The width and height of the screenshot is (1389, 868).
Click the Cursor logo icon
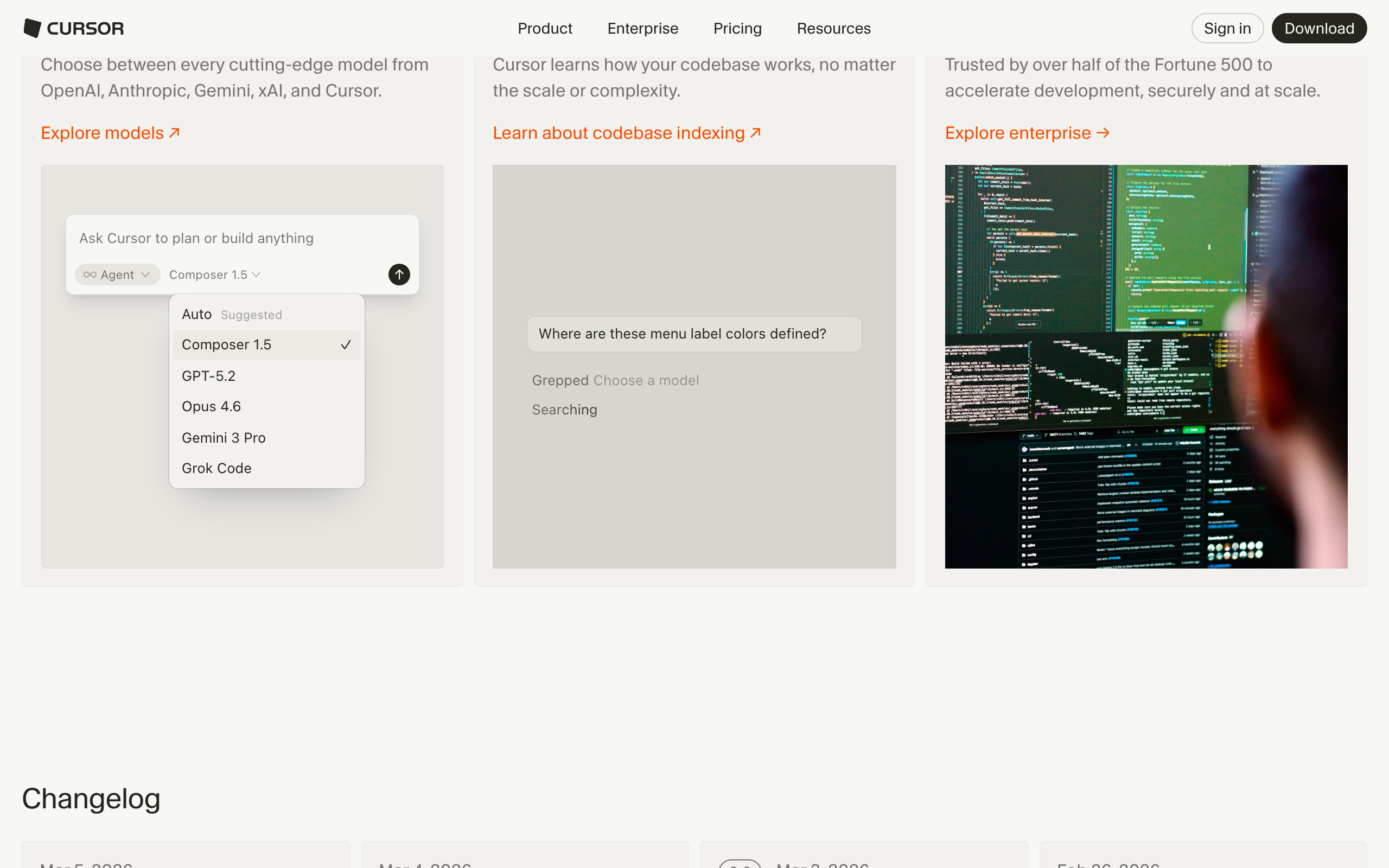point(33,28)
